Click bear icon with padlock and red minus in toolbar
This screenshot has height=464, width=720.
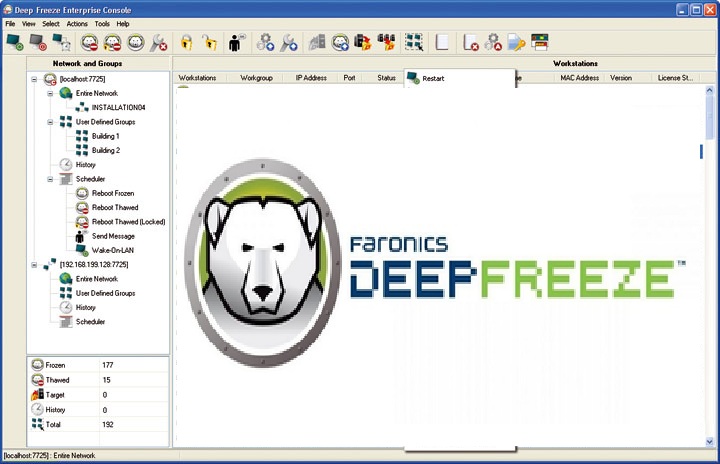[112, 42]
